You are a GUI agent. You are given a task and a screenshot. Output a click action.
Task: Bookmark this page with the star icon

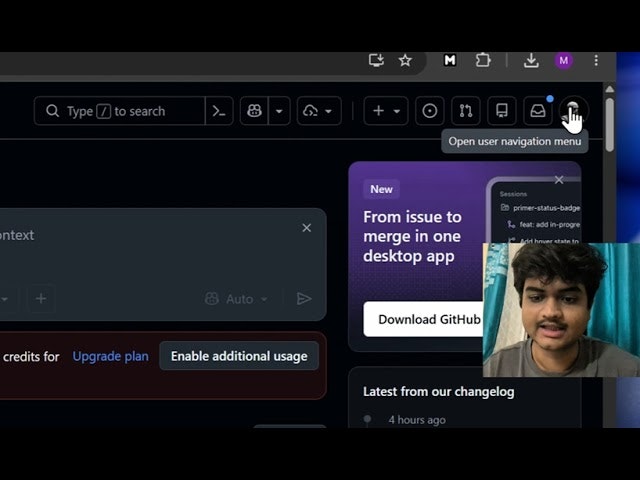click(x=405, y=60)
